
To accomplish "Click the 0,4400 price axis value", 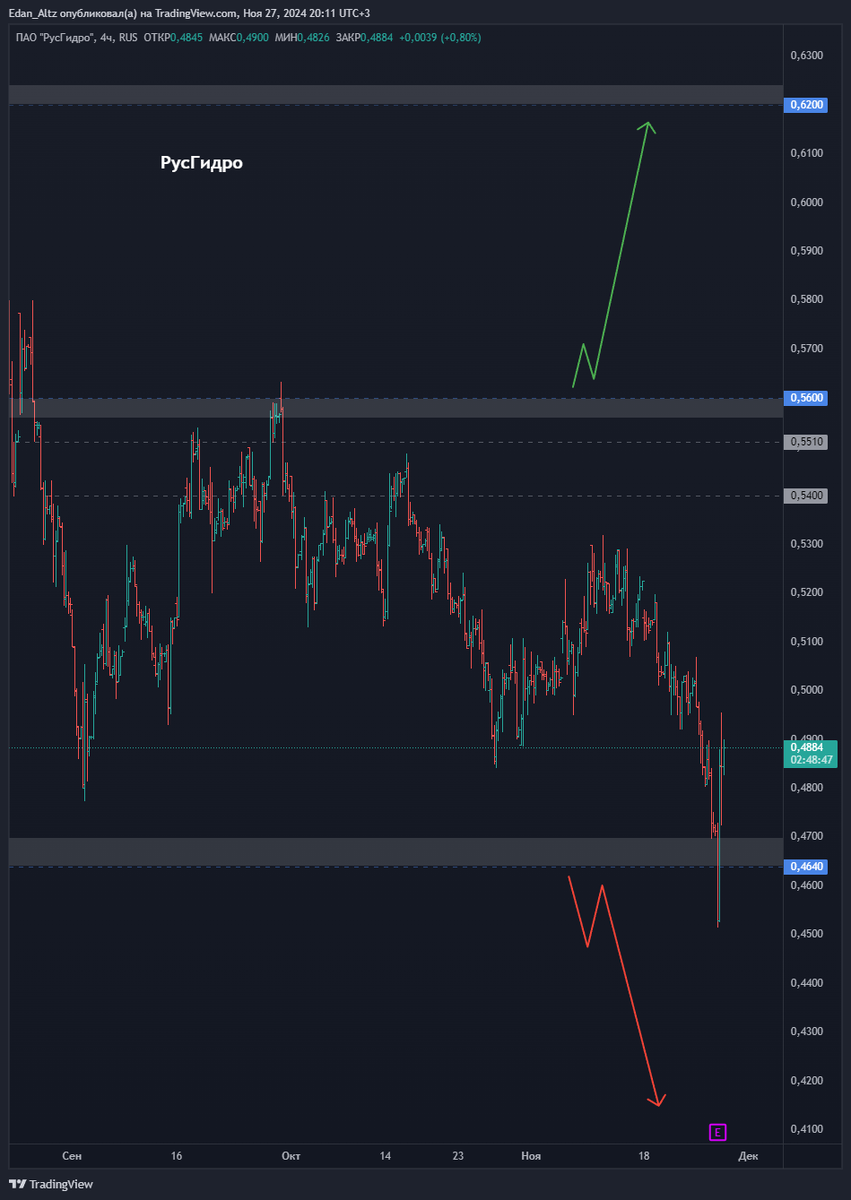I will point(806,983).
